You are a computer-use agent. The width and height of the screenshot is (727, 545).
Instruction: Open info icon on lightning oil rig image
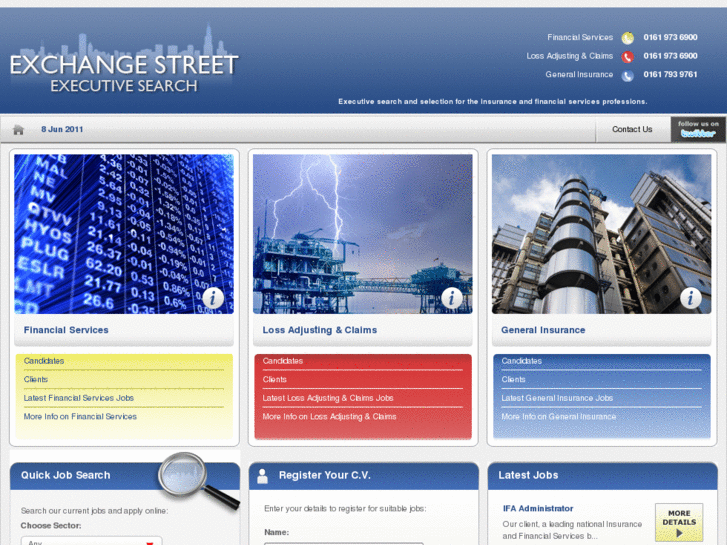[452, 298]
